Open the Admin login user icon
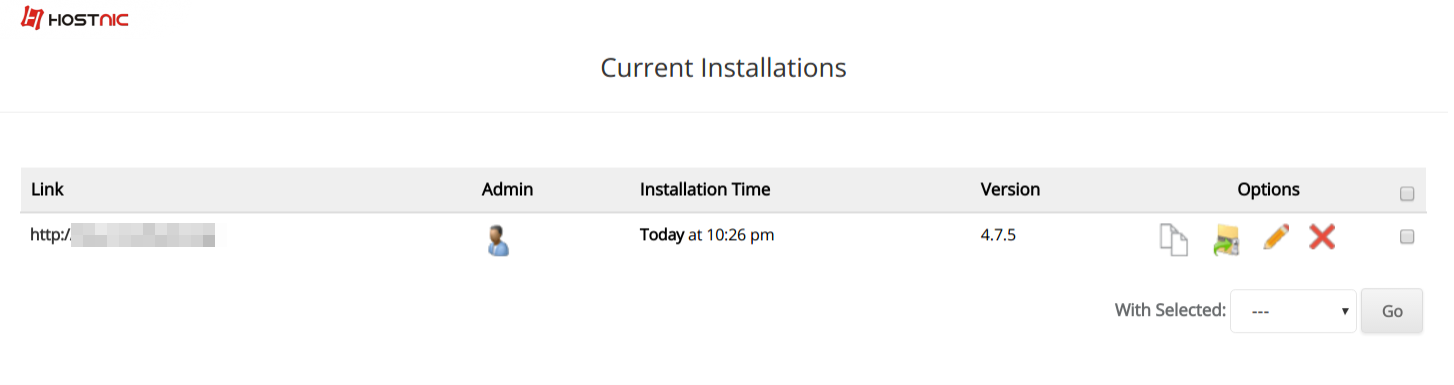The width and height of the screenshot is (1454, 385). coord(498,240)
